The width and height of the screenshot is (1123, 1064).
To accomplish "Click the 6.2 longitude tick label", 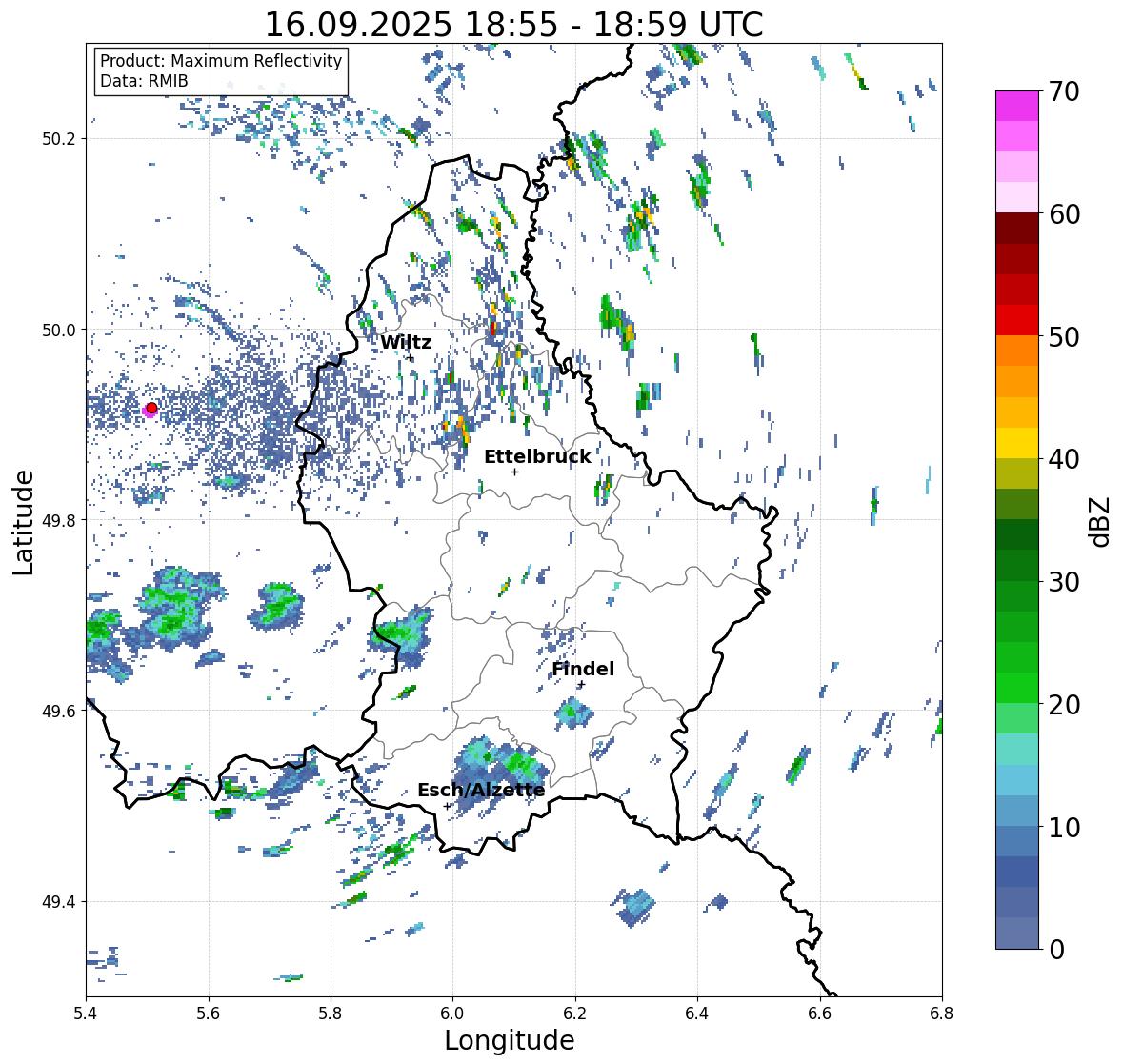I will [x=575, y=1014].
